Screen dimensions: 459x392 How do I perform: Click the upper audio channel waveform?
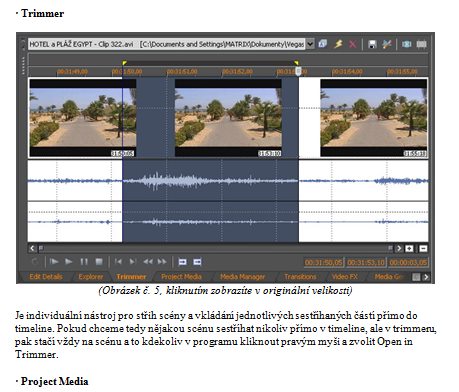click(x=228, y=181)
